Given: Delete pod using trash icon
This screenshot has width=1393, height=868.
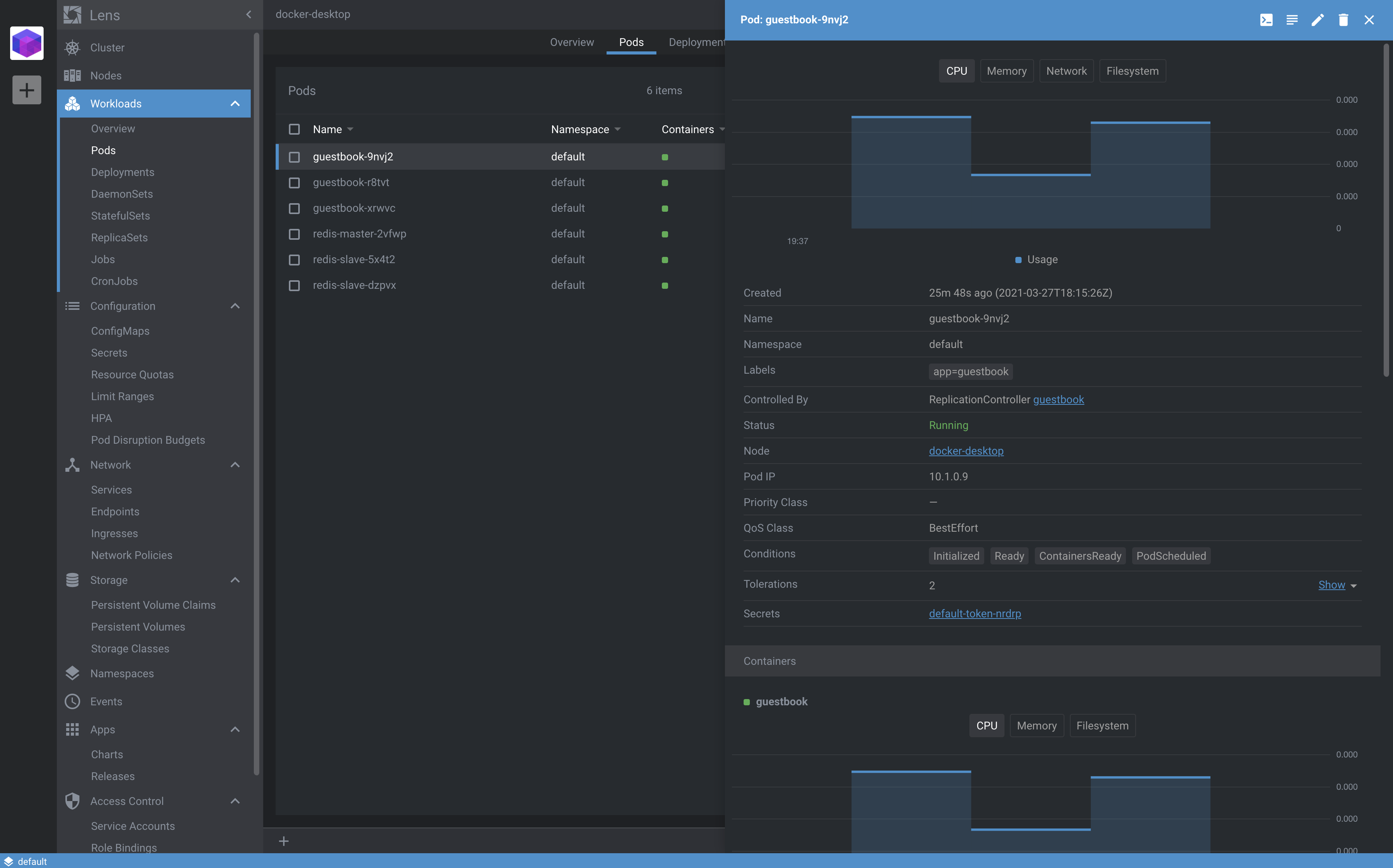Looking at the screenshot, I should 1344,20.
